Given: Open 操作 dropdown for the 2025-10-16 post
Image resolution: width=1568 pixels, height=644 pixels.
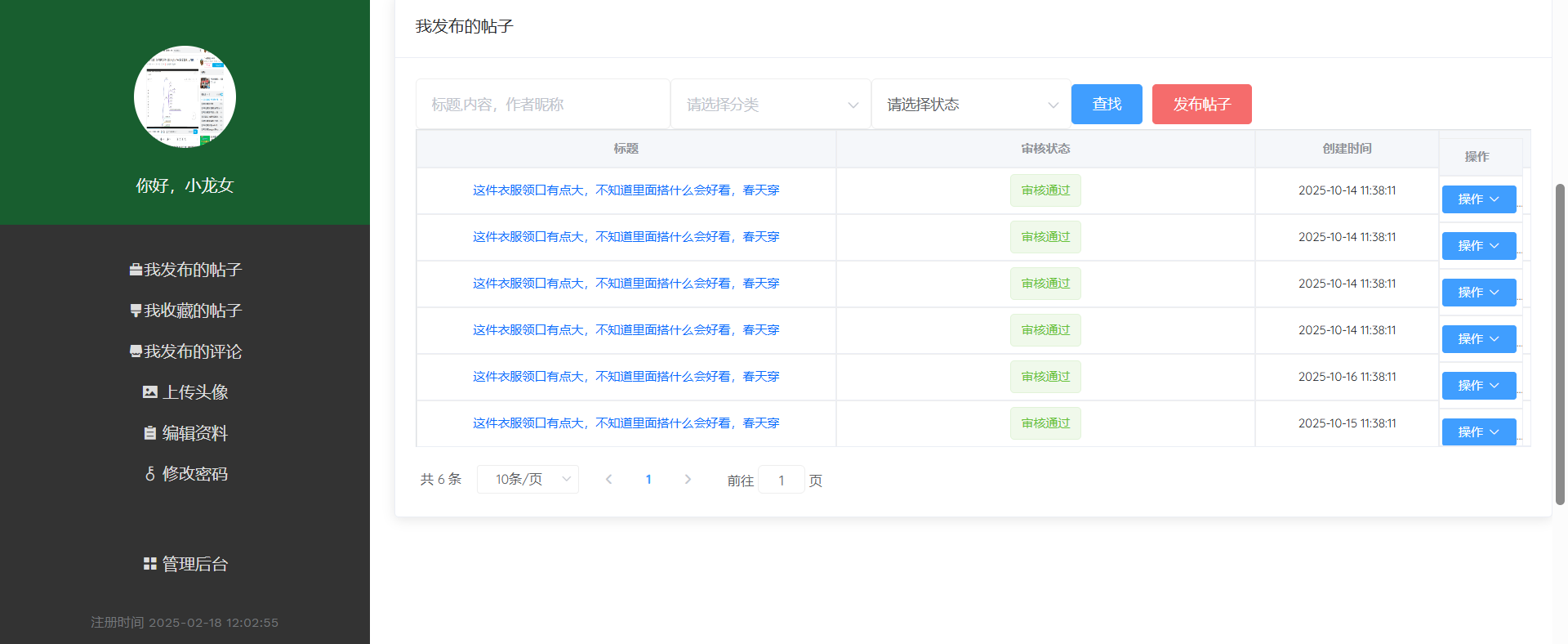Looking at the screenshot, I should [x=1479, y=386].
